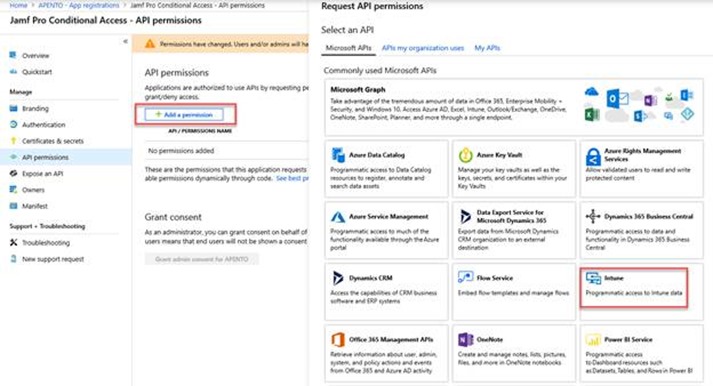Viewport: 713px width, 386px height.
Task: Select the Intune API icon
Action: pyautogui.click(x=593, y=278)
